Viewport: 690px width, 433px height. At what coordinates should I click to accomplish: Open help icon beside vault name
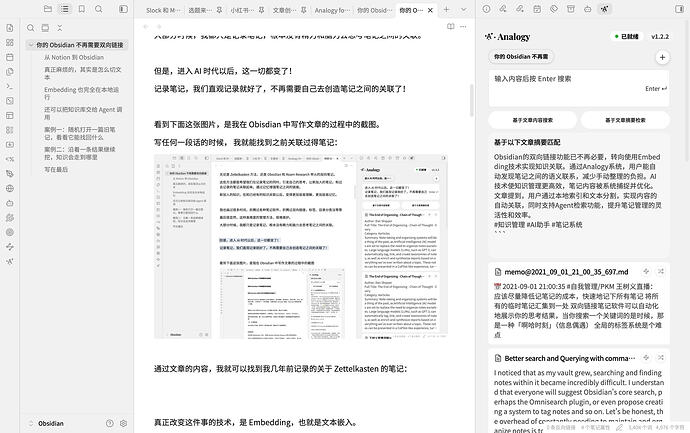110,423
